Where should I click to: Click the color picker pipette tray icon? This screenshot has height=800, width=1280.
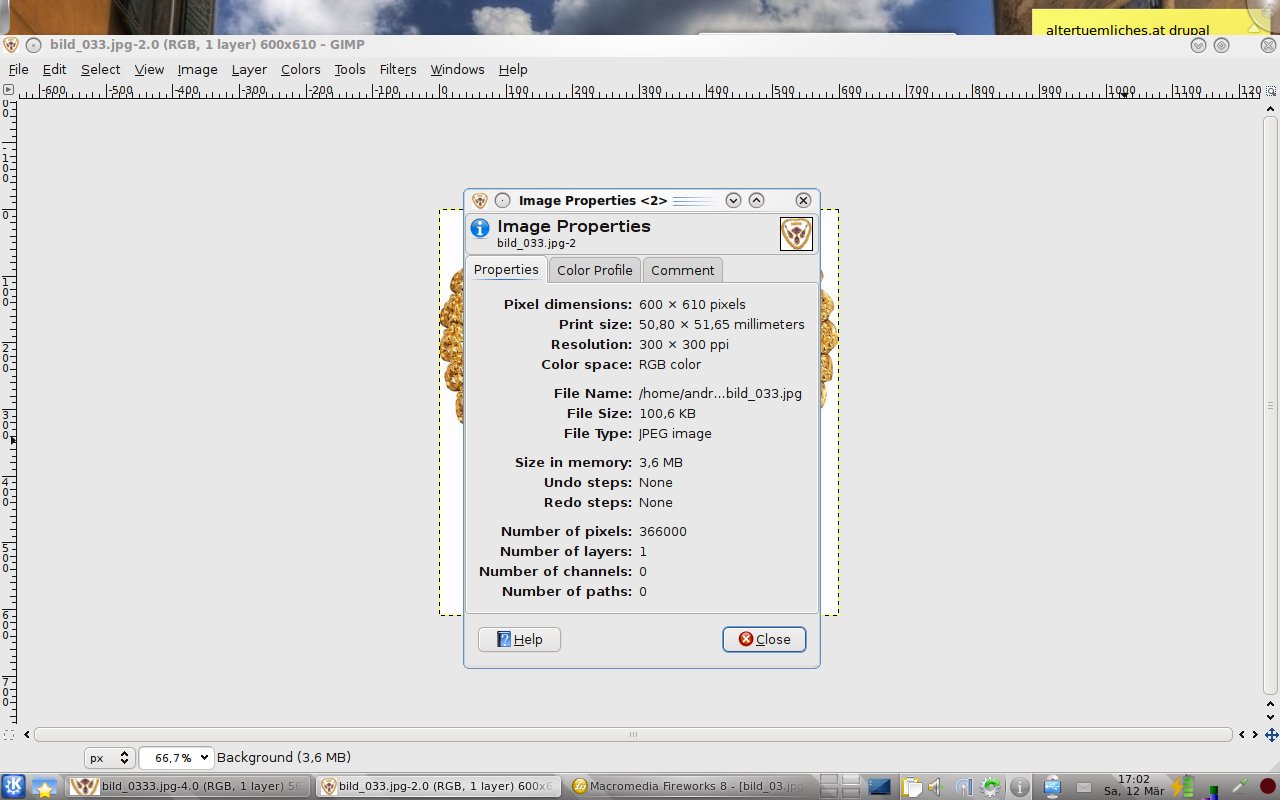click(1239, 786)
